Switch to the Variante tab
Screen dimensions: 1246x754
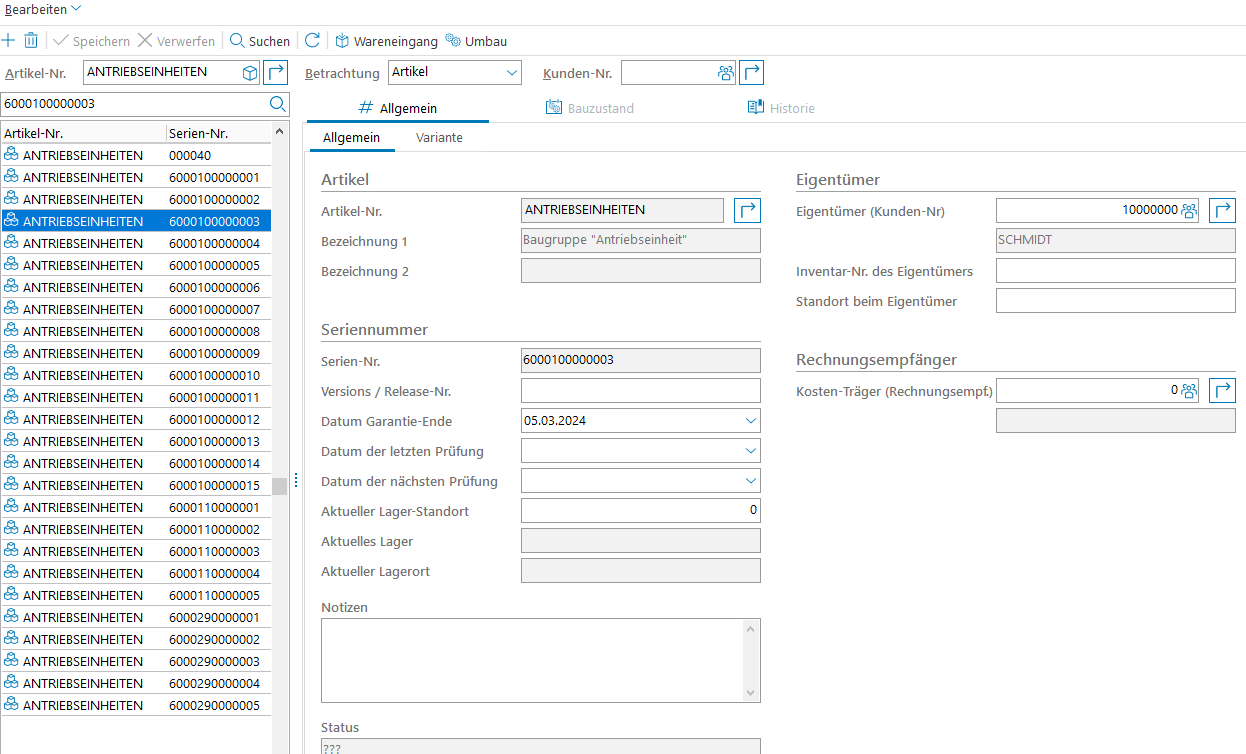[x=439, y=138]
